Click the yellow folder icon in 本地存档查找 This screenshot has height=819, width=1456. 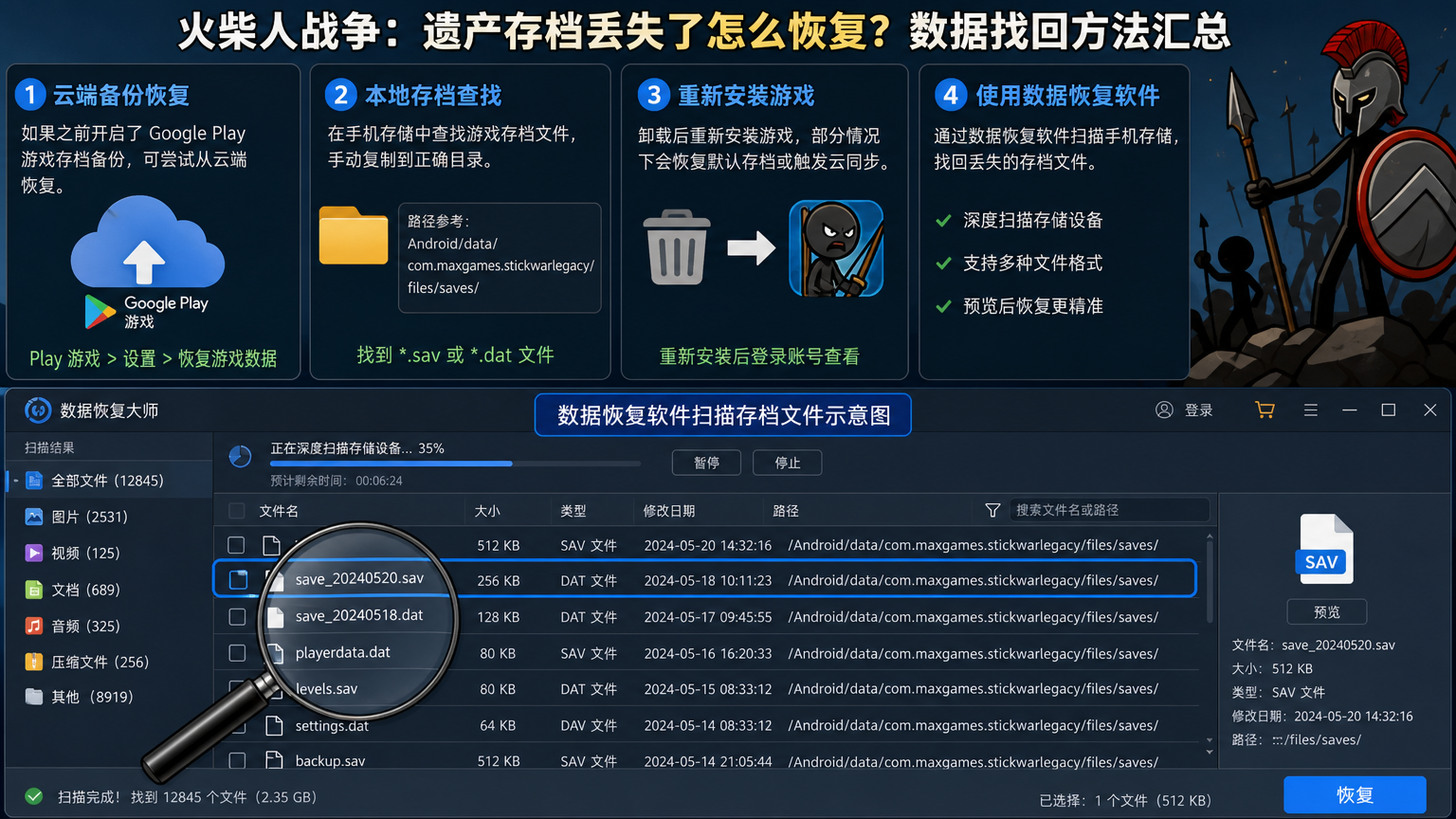pos(354,234)
